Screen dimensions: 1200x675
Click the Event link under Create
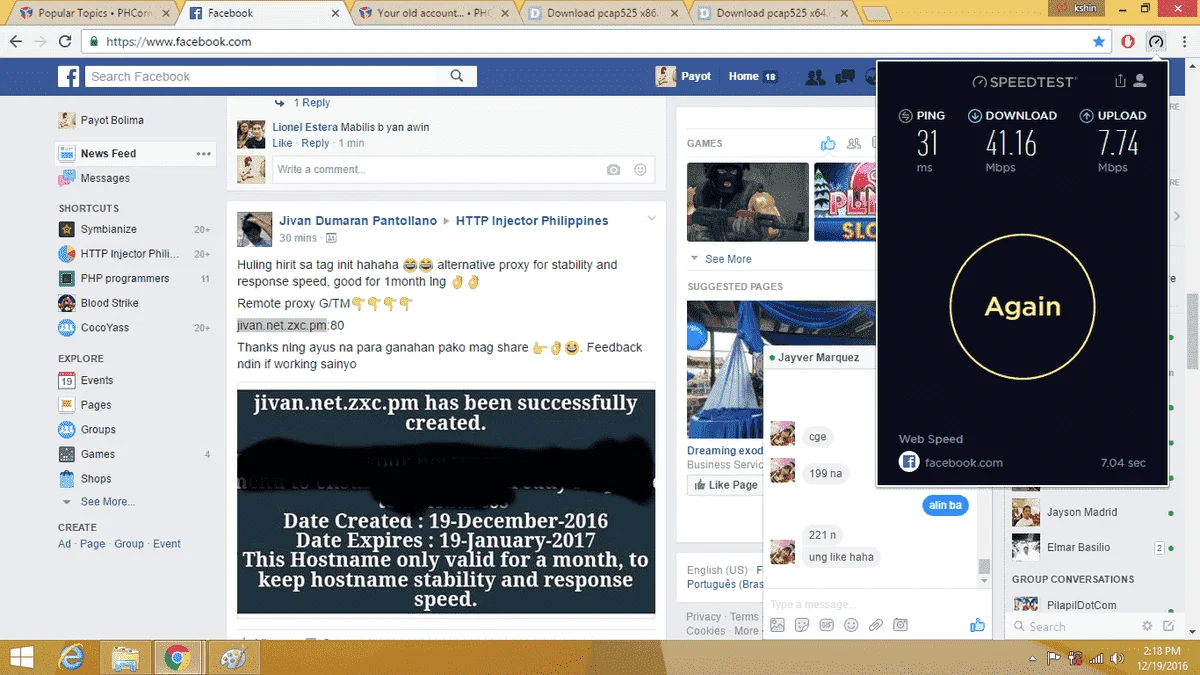[x=167, y=544]
